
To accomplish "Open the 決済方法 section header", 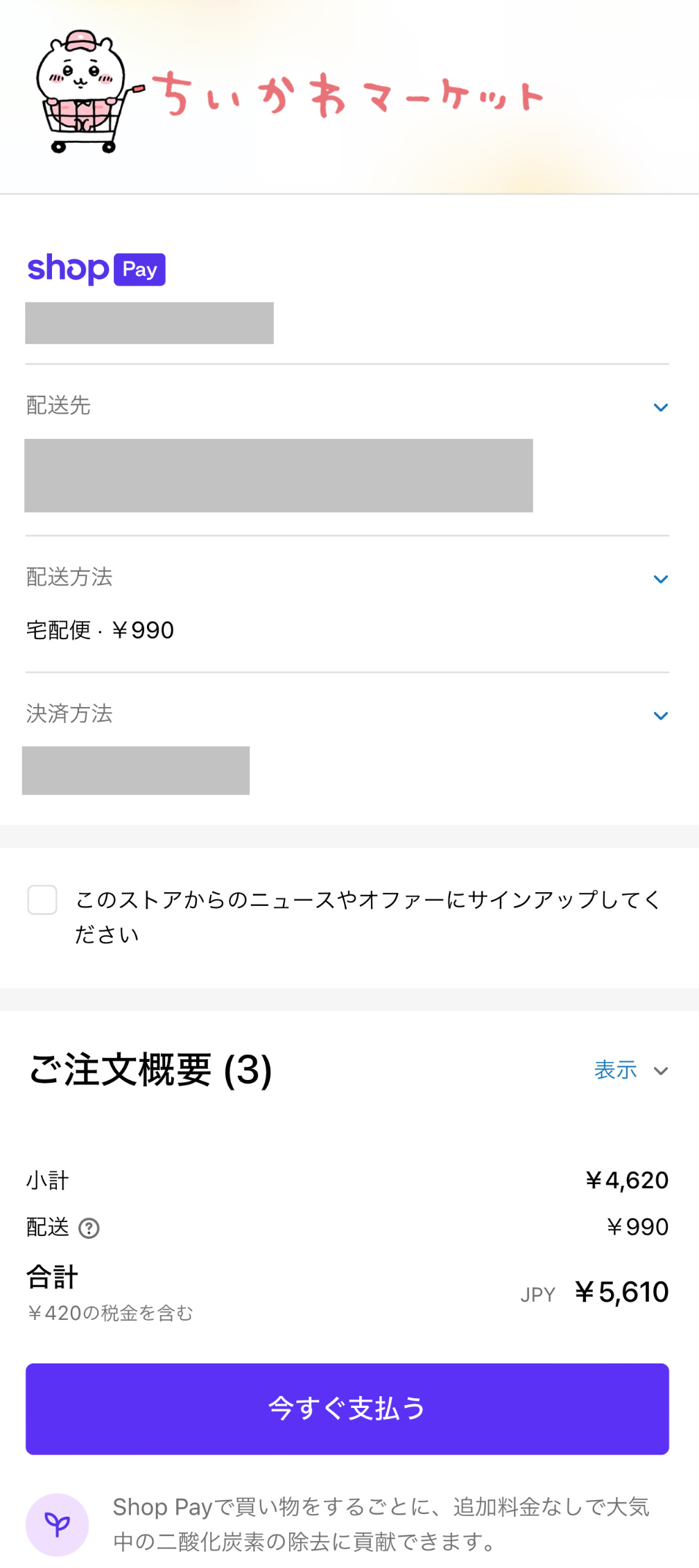I will point(347,714).
